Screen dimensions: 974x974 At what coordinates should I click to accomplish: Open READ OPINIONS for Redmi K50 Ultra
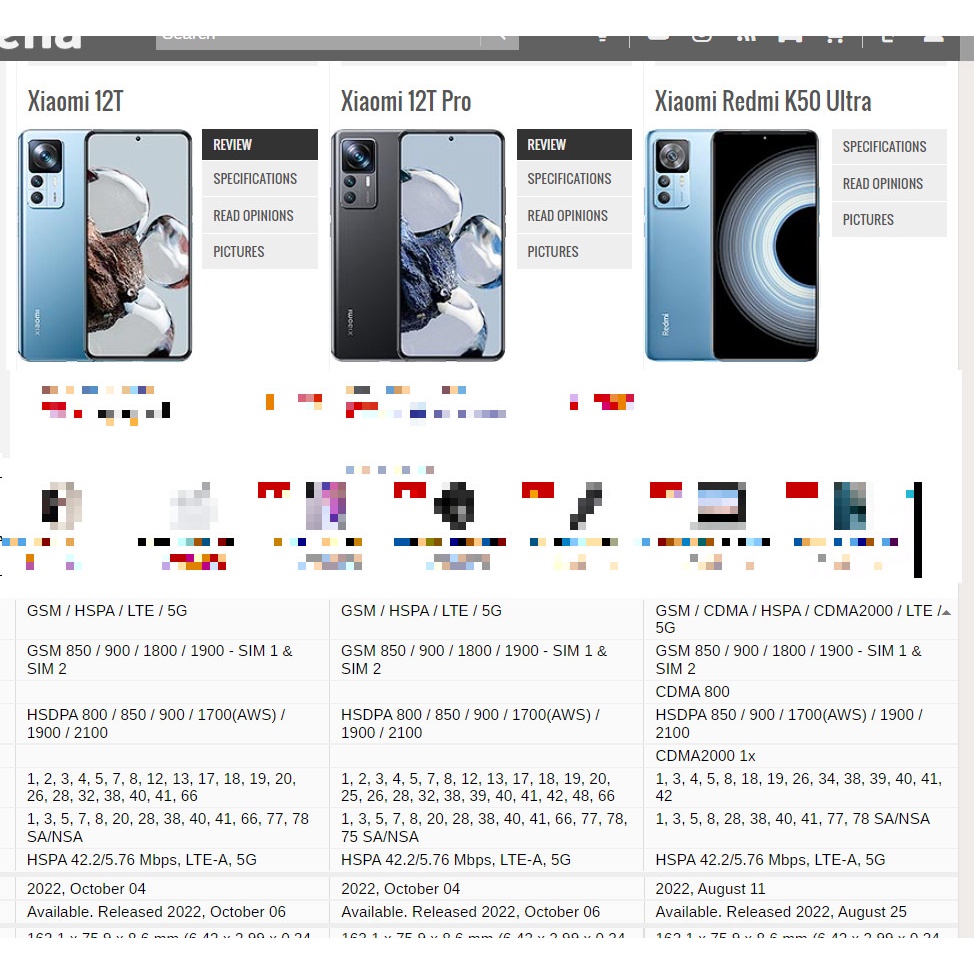[x=889, y=184]
